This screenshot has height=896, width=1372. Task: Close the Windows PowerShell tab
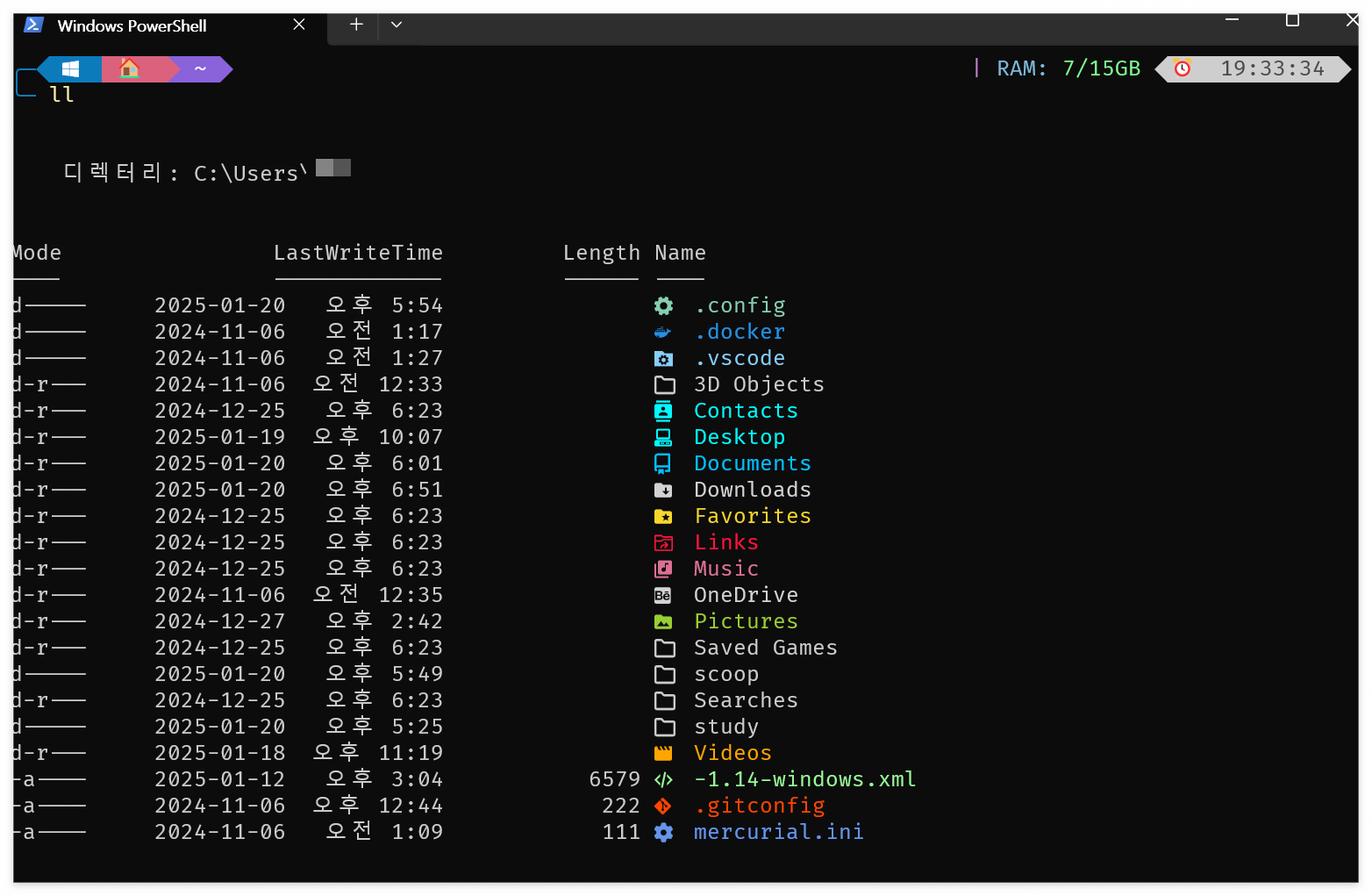[x=299, y=25]
